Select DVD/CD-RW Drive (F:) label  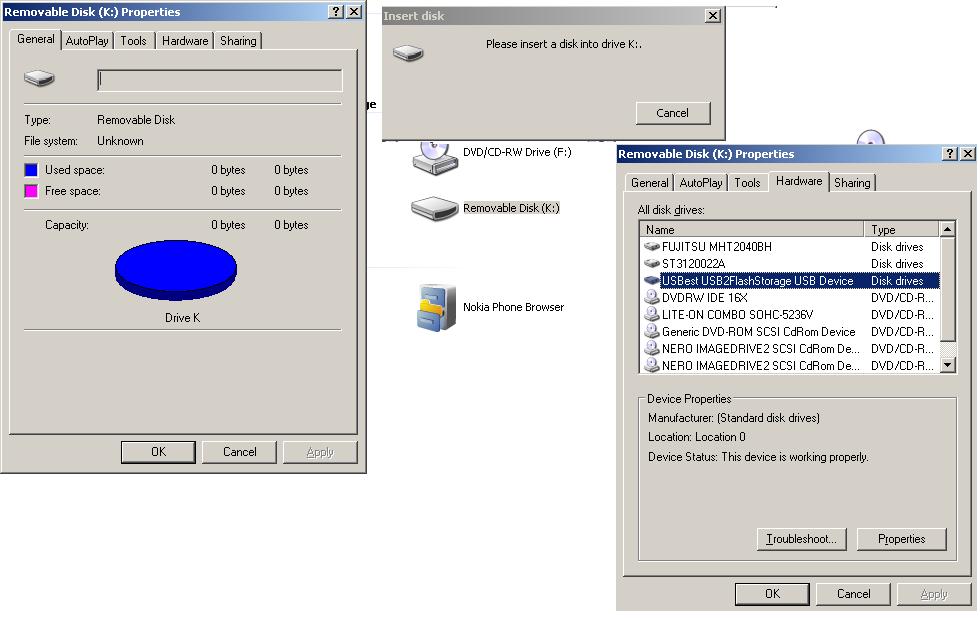click(517, 153)
